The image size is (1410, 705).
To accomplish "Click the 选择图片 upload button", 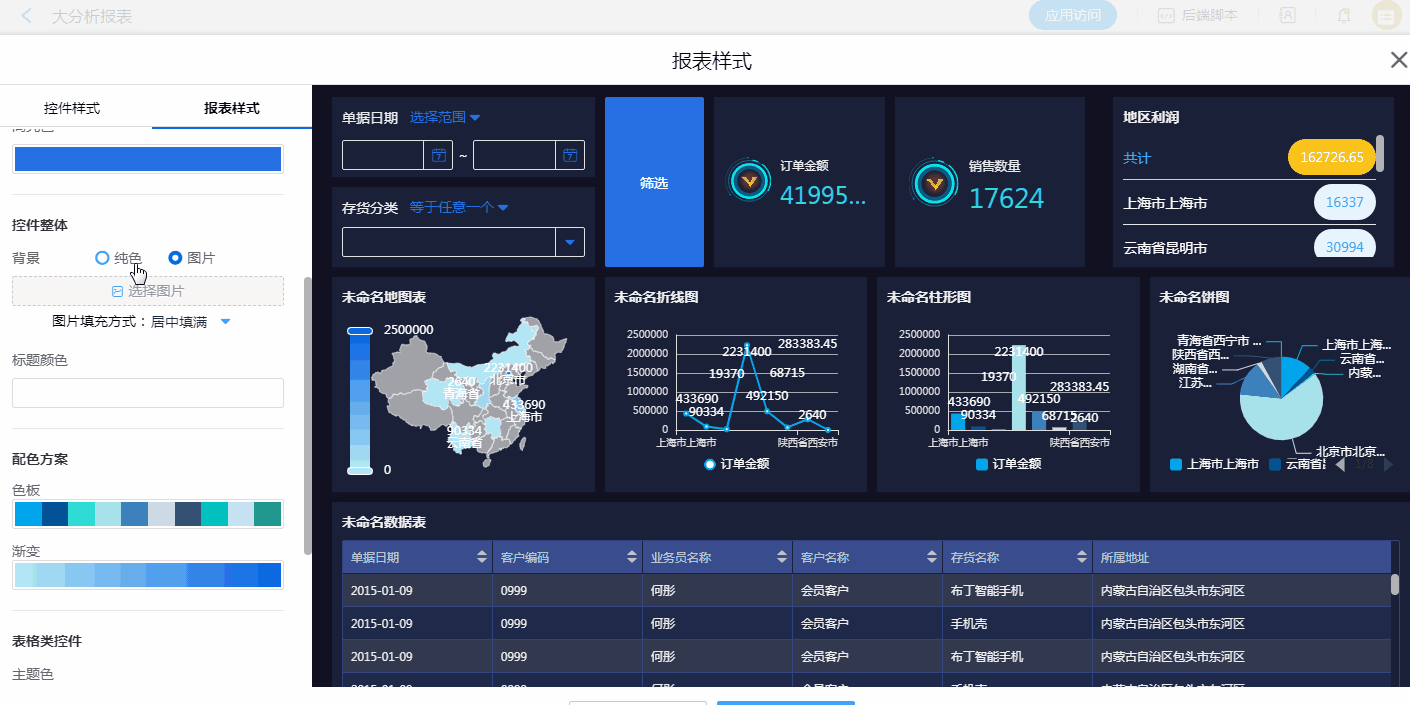I will (148, 291).
